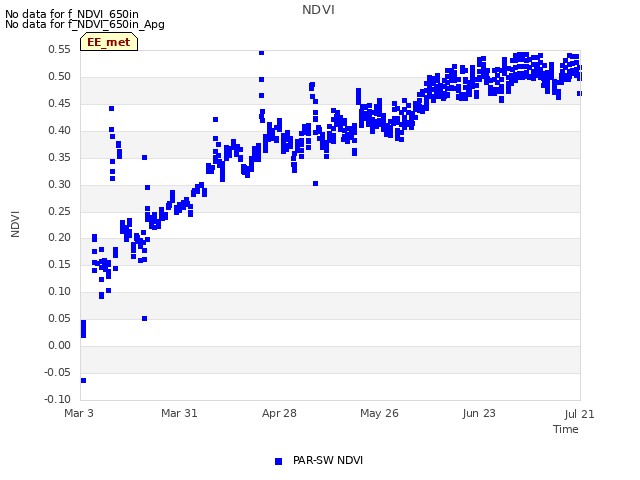
Task: Click the 0.55 y-axis tick label
Action: coord(59,49)
